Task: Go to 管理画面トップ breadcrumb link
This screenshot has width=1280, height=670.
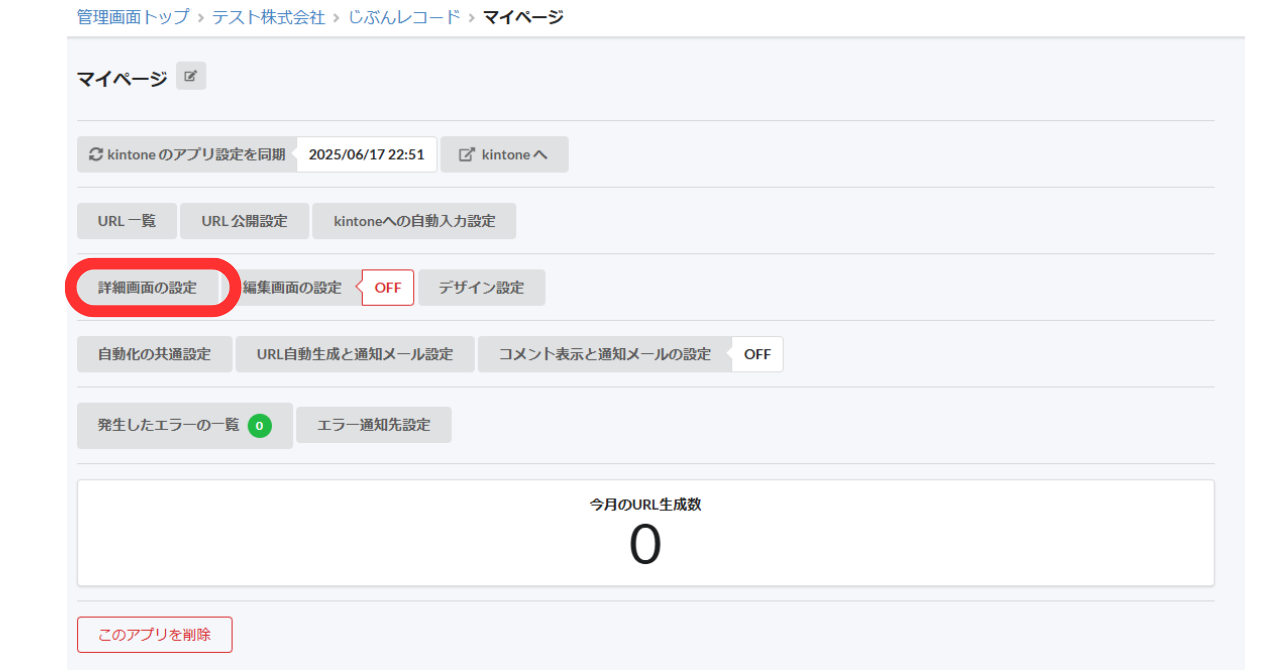Action: [x=133, y=17]
